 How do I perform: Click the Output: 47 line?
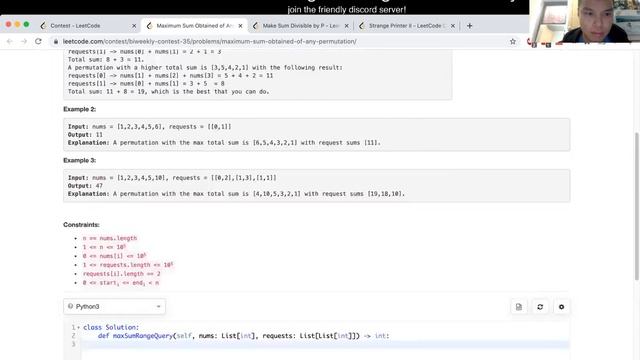tap(85, 186)
